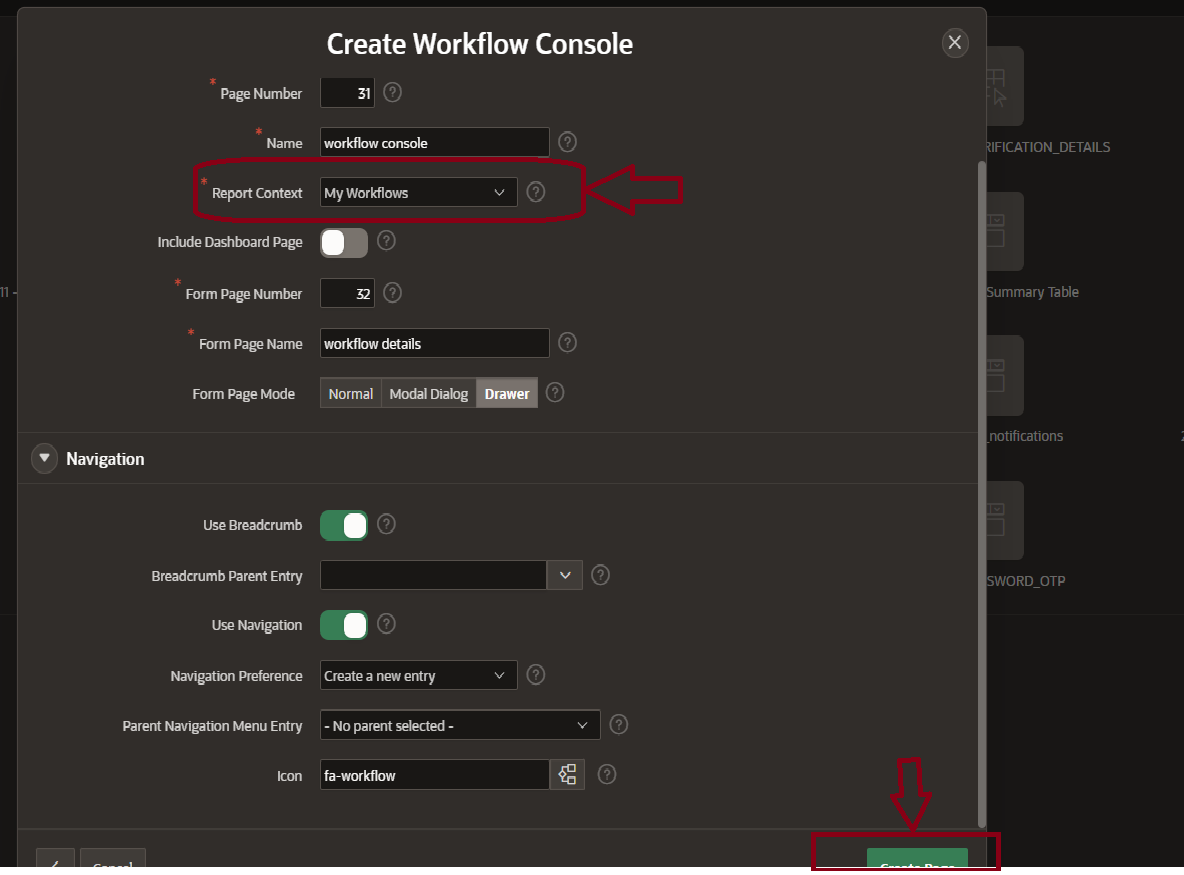Open help for Include Dashboard Page
The image size is (1184, 875).
pos(386,241)
